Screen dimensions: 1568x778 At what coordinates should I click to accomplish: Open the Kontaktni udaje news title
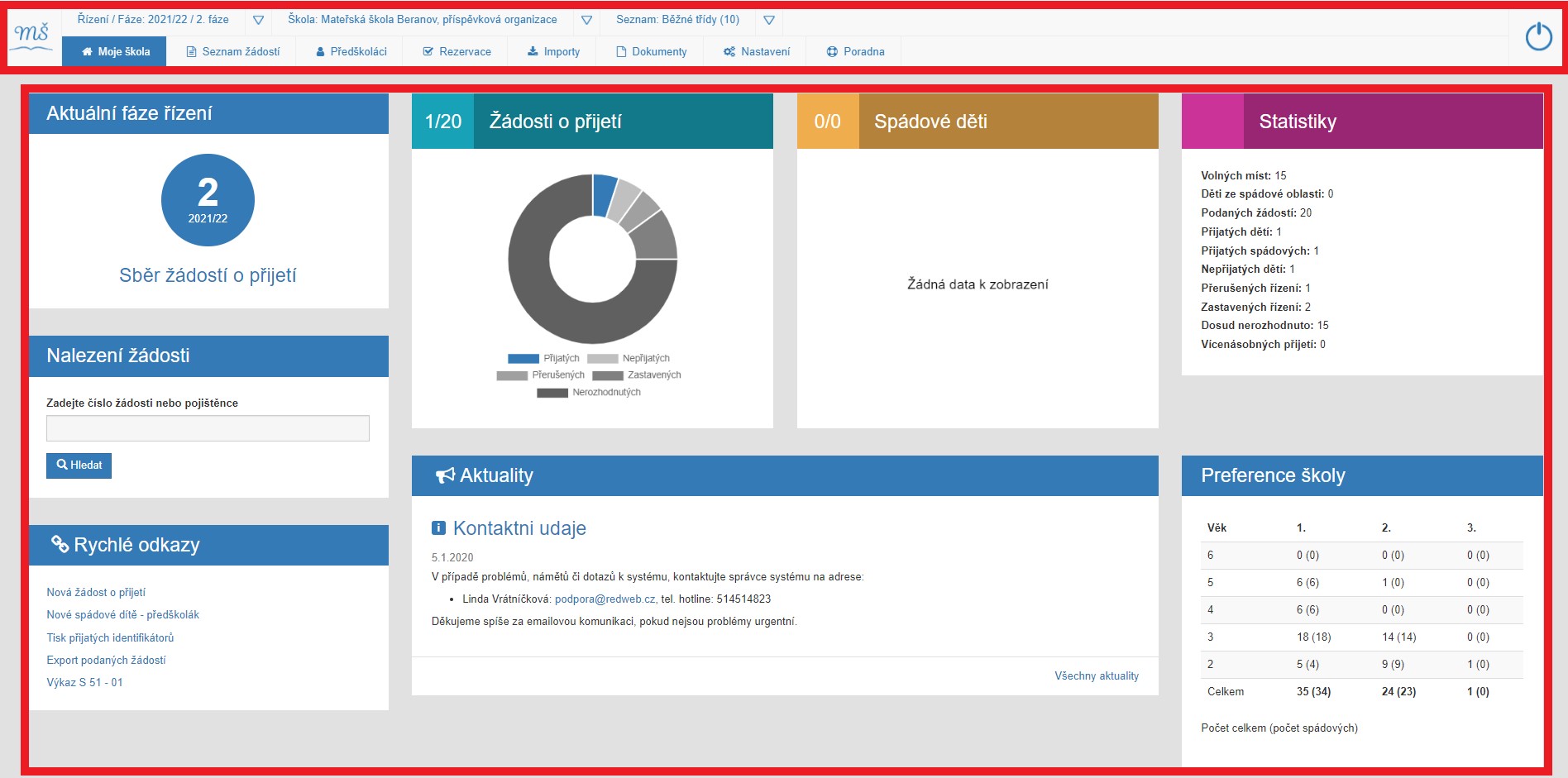[519, 528]
